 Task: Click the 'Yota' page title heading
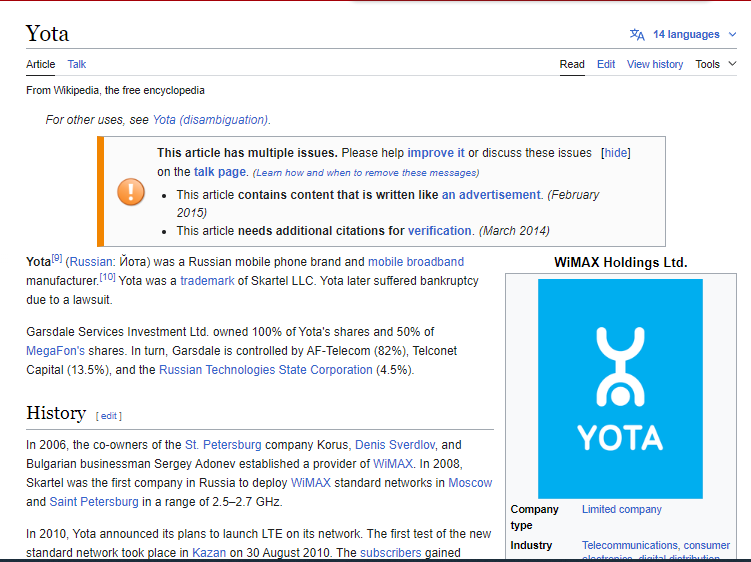[47, 34]
